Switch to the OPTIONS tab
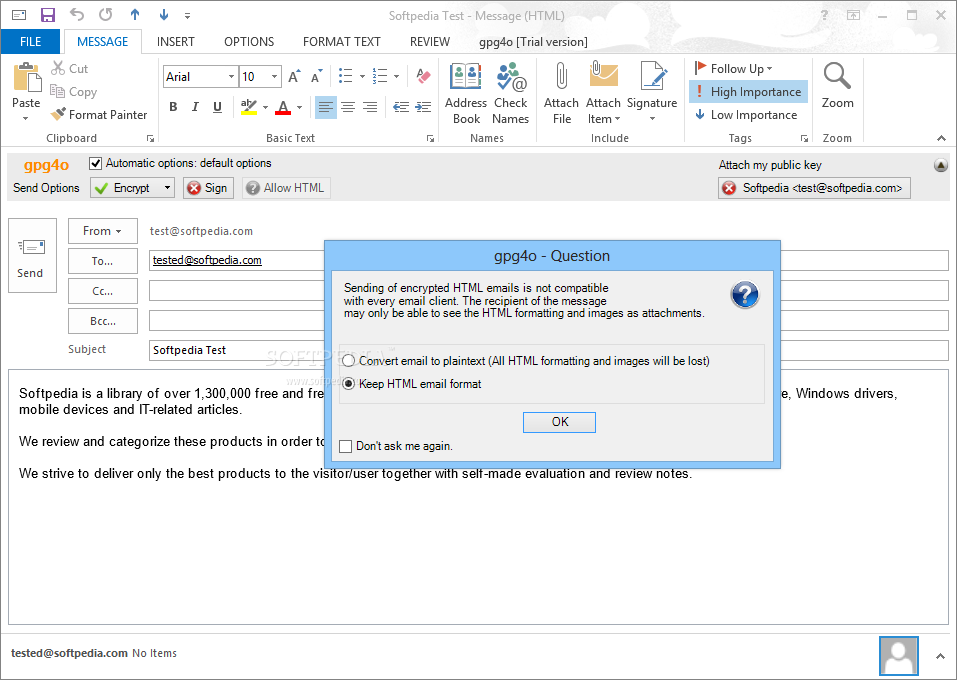Image resolution: width=957 pixels, height=680 pixels. click(249, 42)
